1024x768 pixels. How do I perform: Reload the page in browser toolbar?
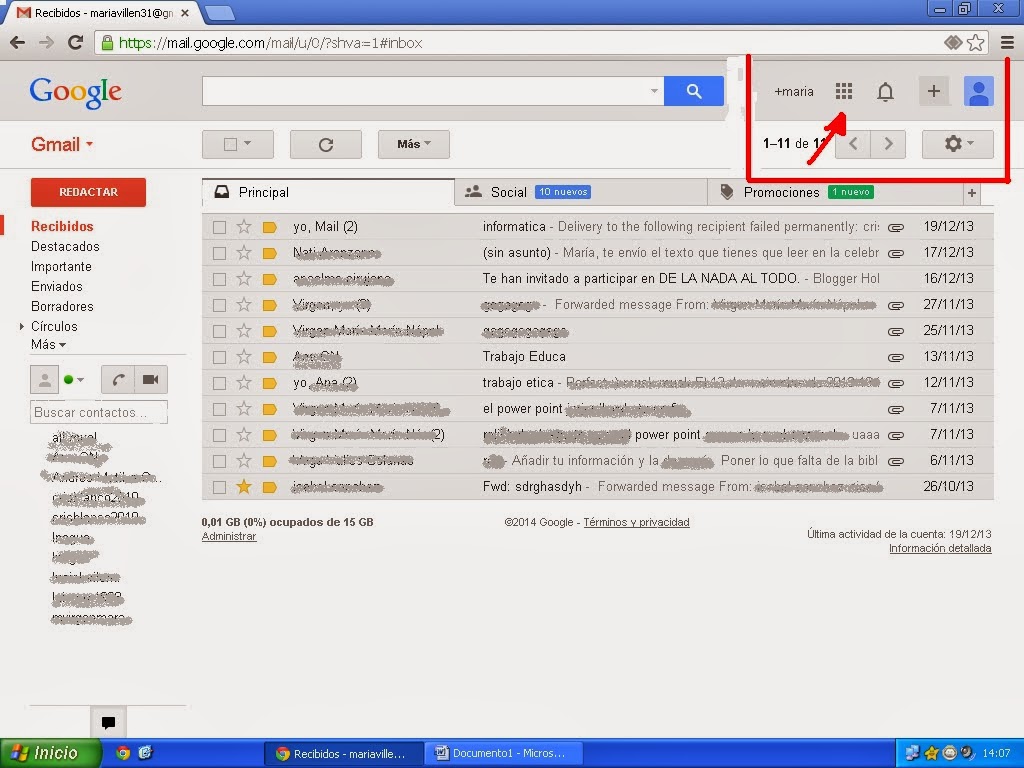coord(76,42)
